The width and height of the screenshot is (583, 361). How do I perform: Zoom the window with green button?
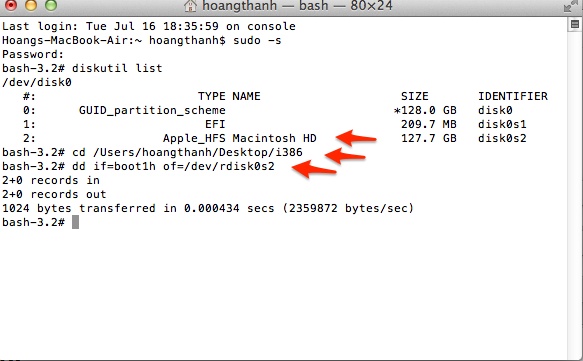coord(51,5)
